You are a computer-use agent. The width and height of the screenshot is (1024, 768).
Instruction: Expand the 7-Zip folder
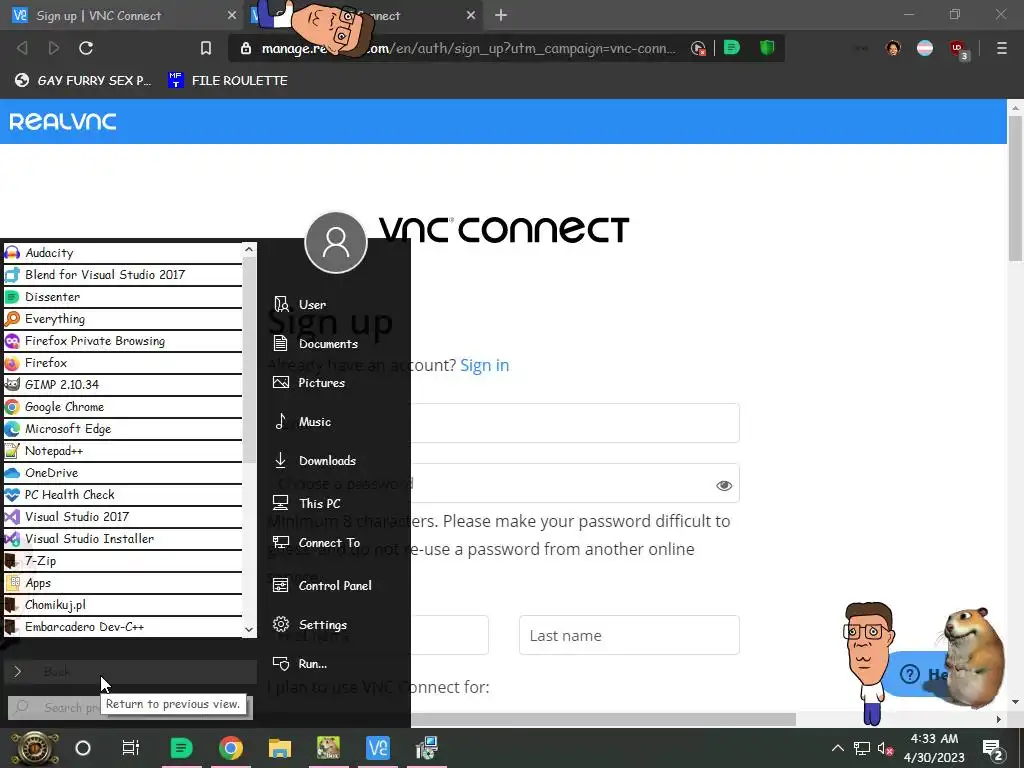(123, 561)
